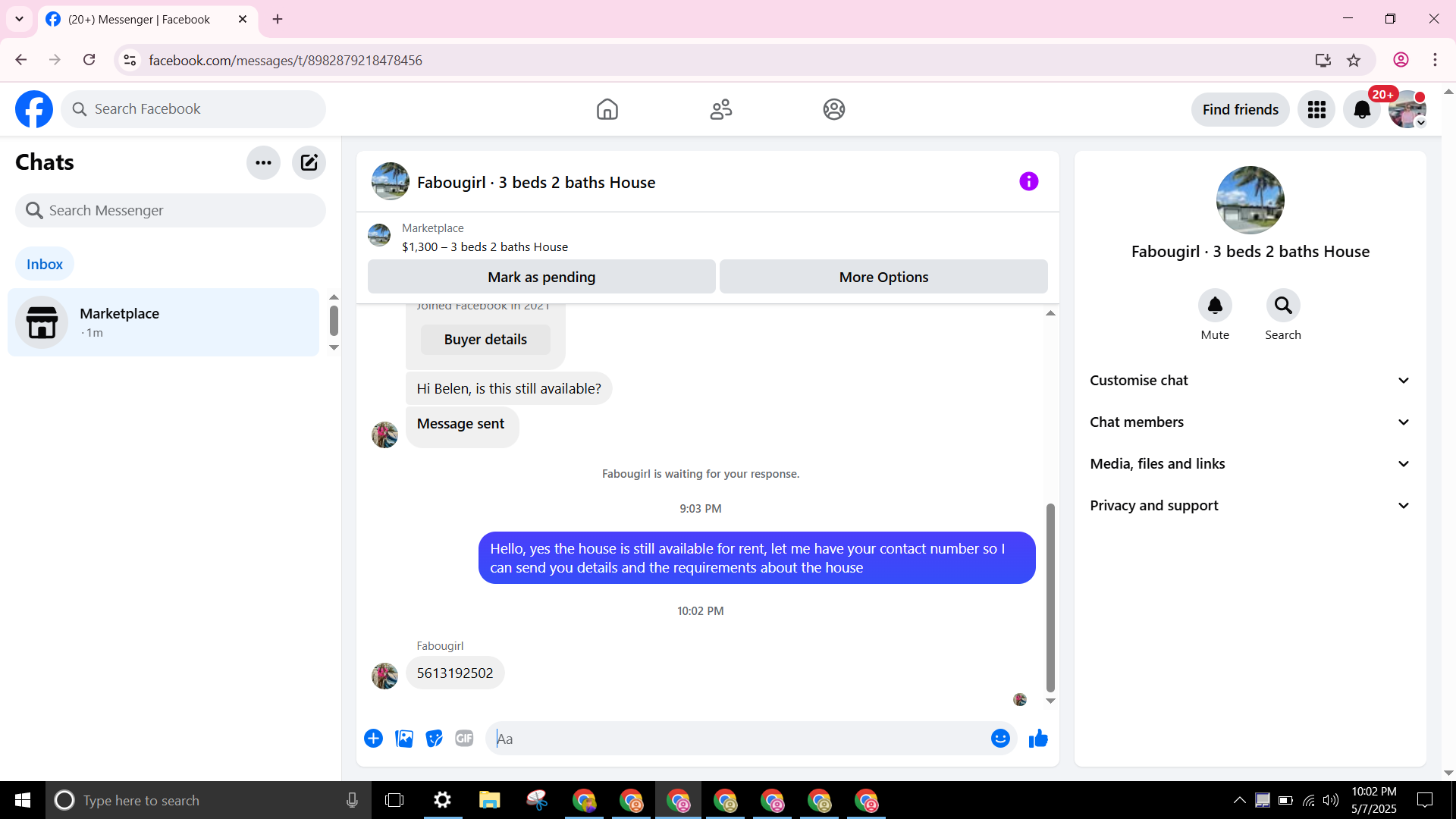Expand the Chat members section
This screenshot has width=1456, height=819.
[x=1250, y=422]
